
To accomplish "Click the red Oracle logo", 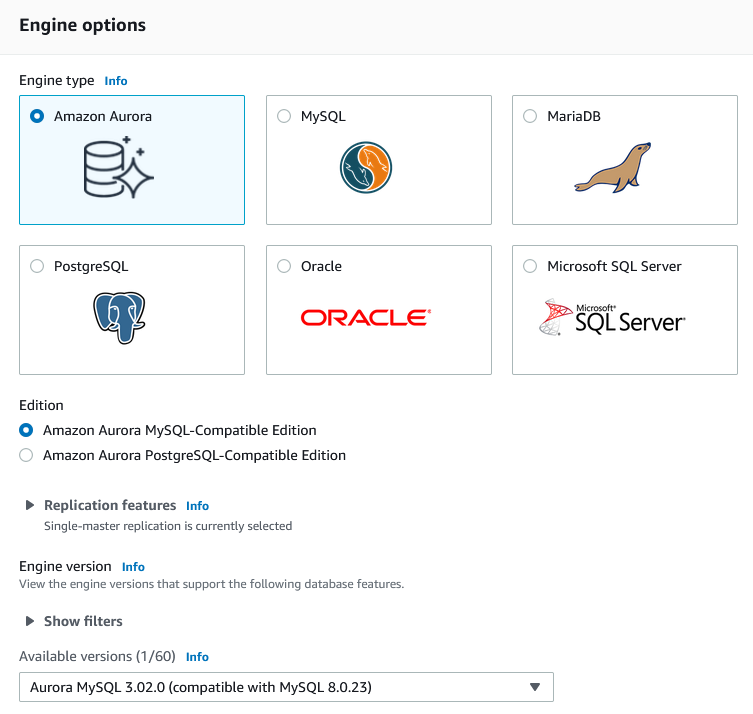I will 365,318.
